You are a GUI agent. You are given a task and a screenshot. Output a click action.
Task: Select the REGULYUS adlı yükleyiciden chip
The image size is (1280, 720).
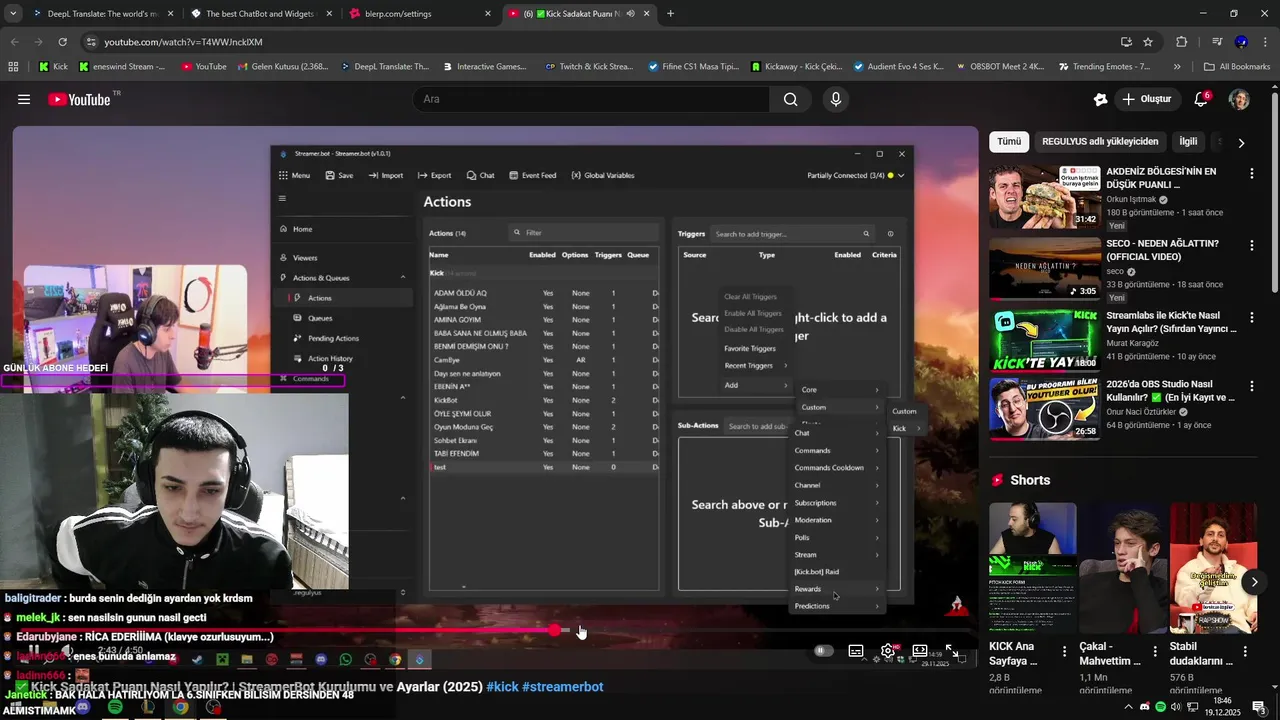click(1100, 142)
